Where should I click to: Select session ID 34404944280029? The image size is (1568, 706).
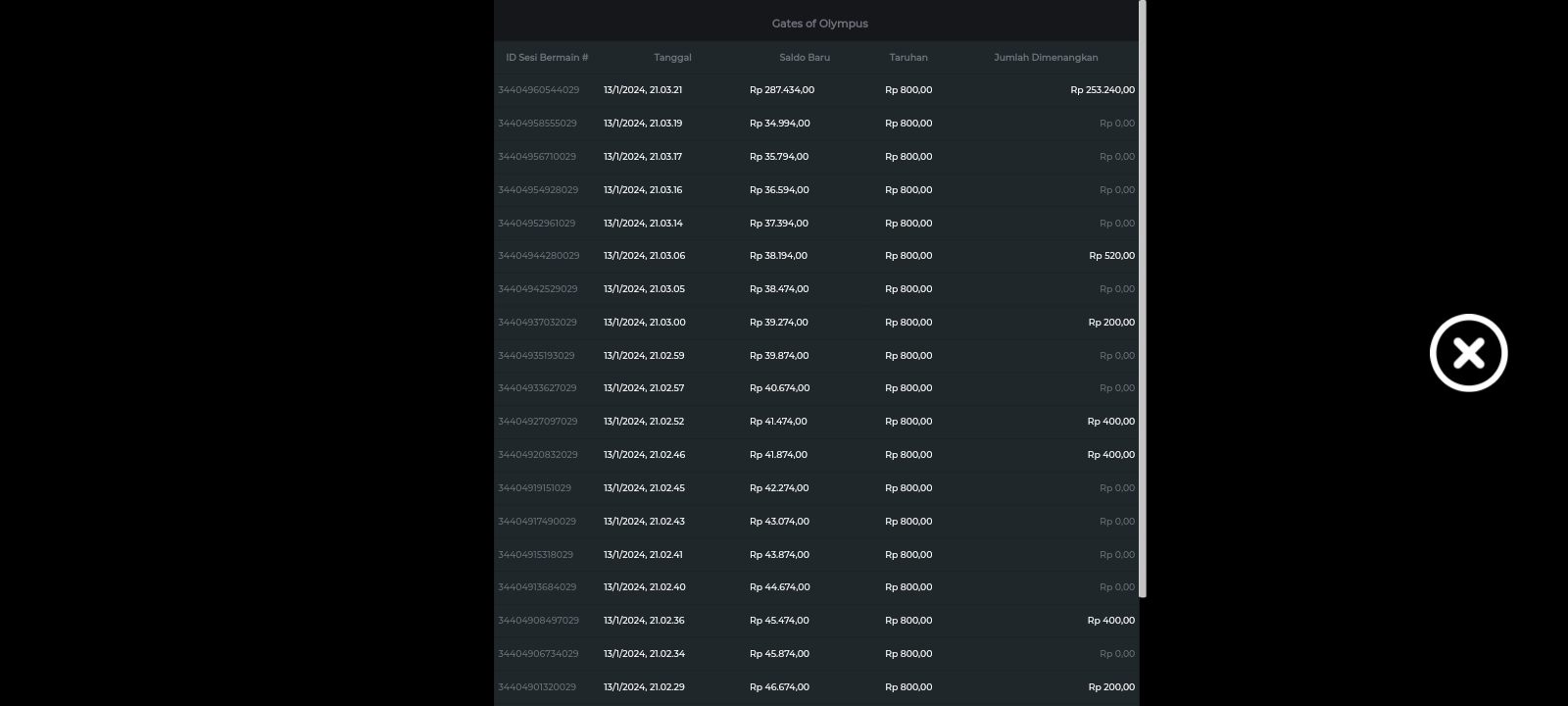point(538,256)
